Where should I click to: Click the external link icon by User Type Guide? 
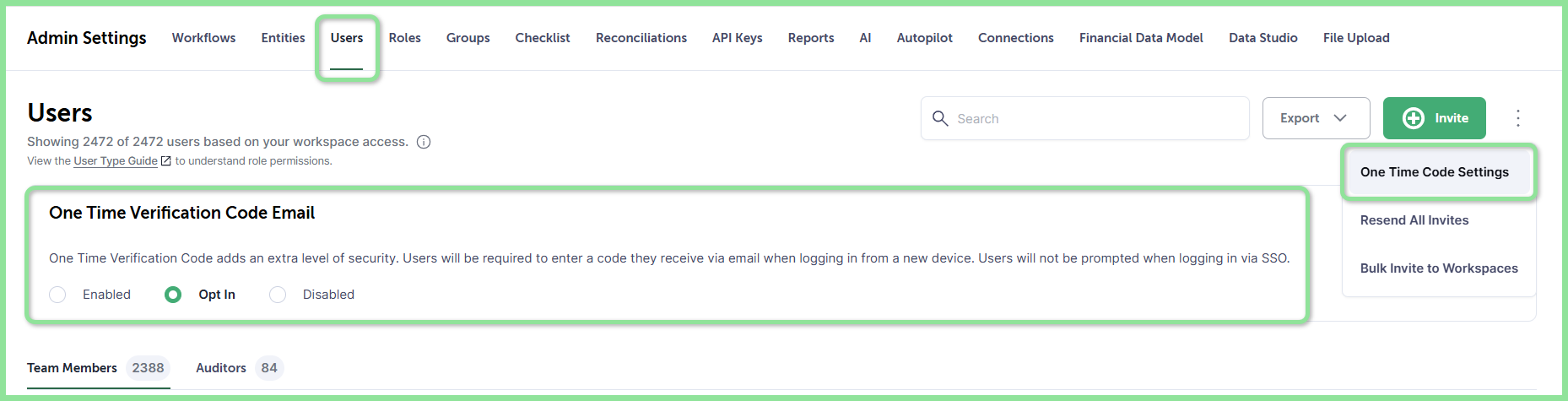166,161
